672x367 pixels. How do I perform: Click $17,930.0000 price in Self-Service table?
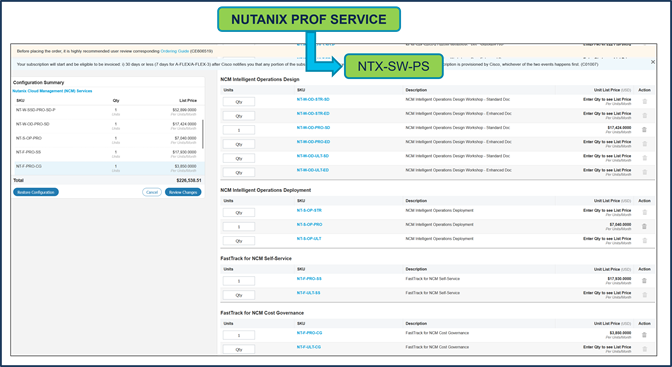[x=619, y=279]
